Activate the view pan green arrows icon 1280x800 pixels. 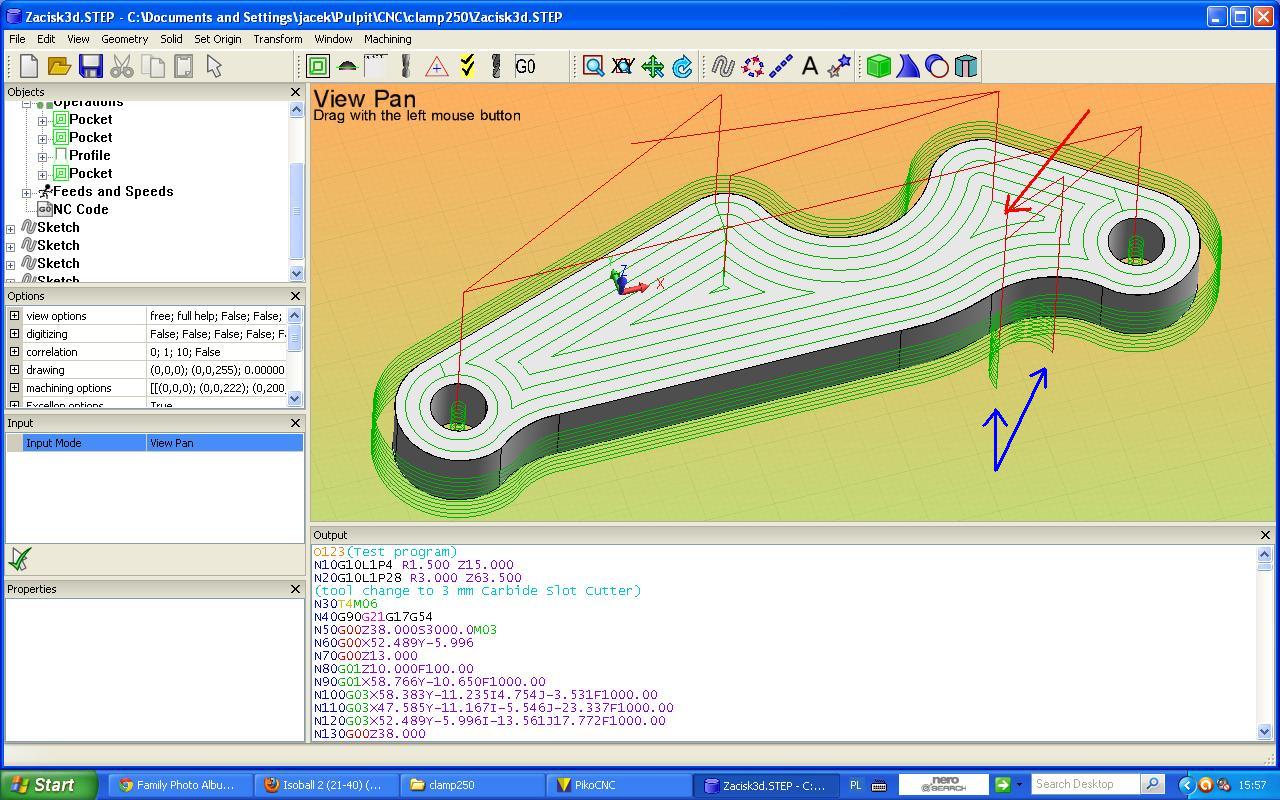tap(653, 66)
